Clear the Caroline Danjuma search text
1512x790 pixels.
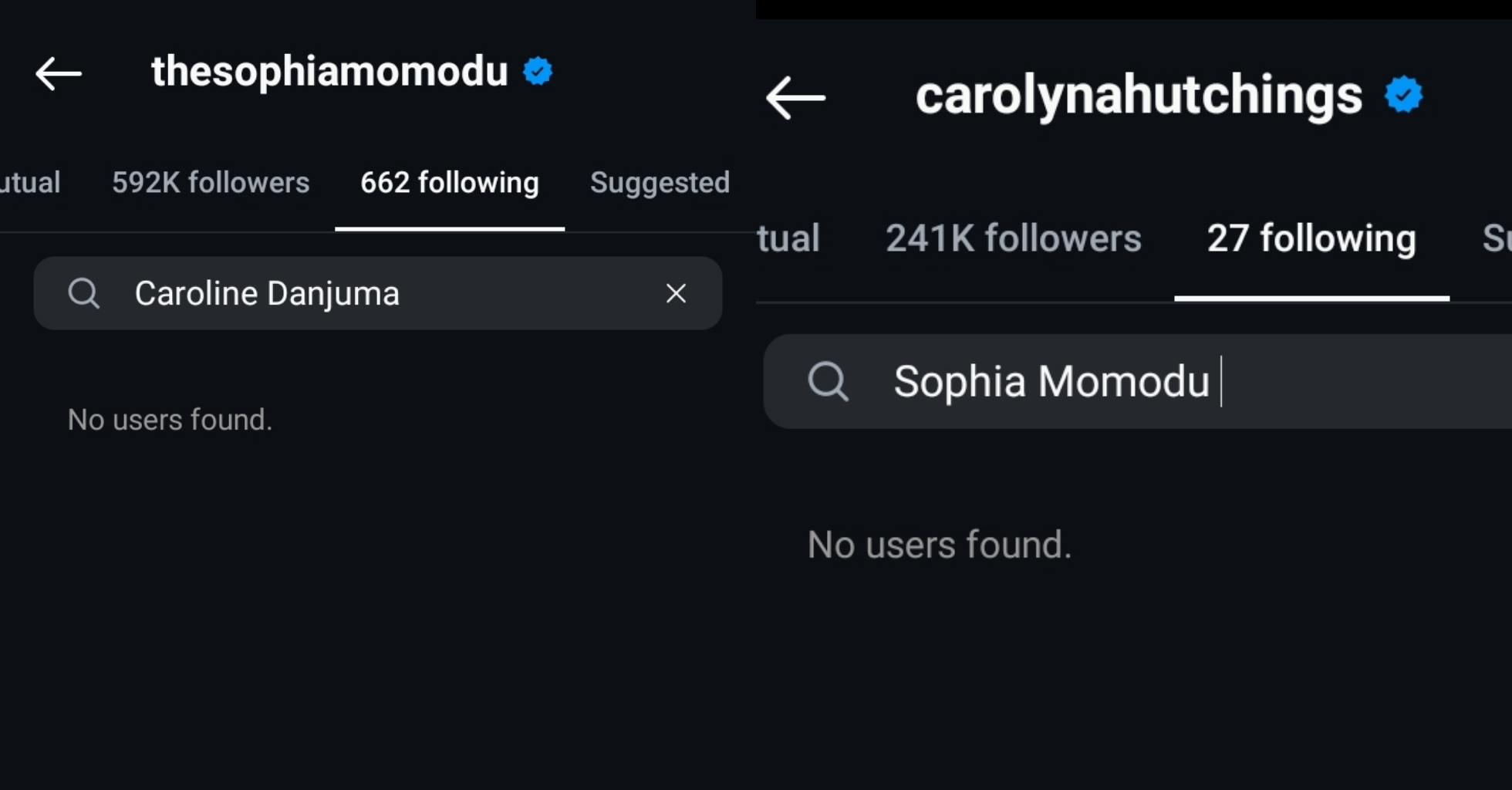point(676,293)
